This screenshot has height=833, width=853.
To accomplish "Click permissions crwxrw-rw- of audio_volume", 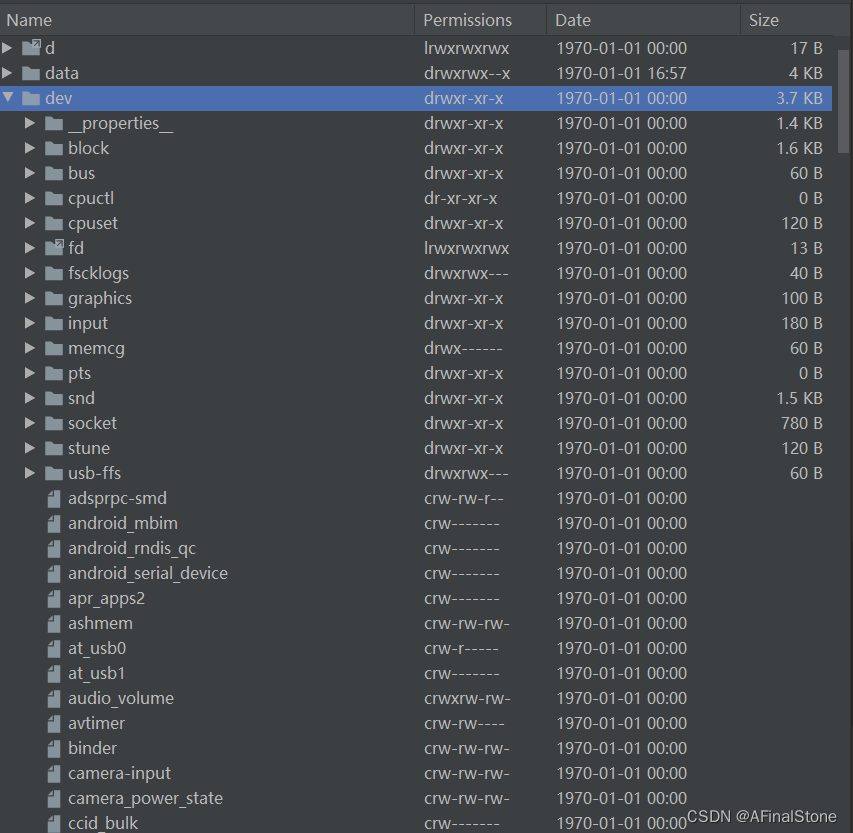I will pyautogui.click(x=467, y=699).
